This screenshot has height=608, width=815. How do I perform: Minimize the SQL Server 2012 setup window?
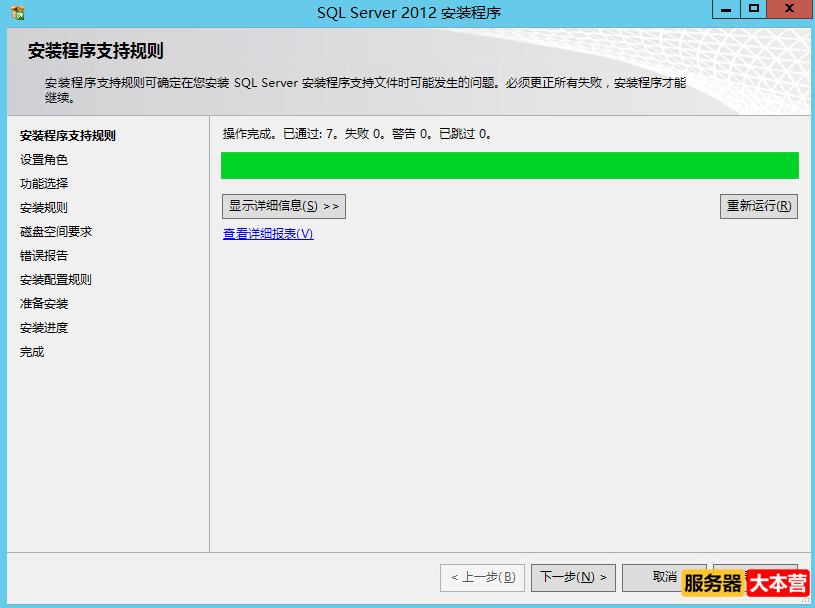click(726, 9)
